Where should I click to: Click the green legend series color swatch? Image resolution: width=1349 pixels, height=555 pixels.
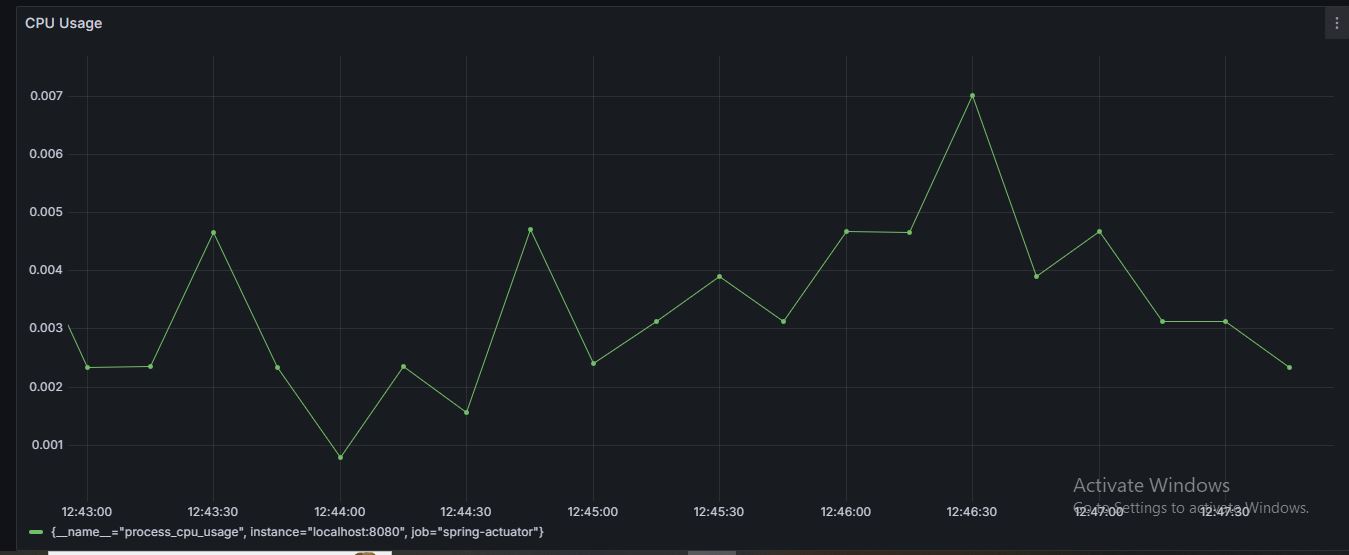(x=37, y=532)
